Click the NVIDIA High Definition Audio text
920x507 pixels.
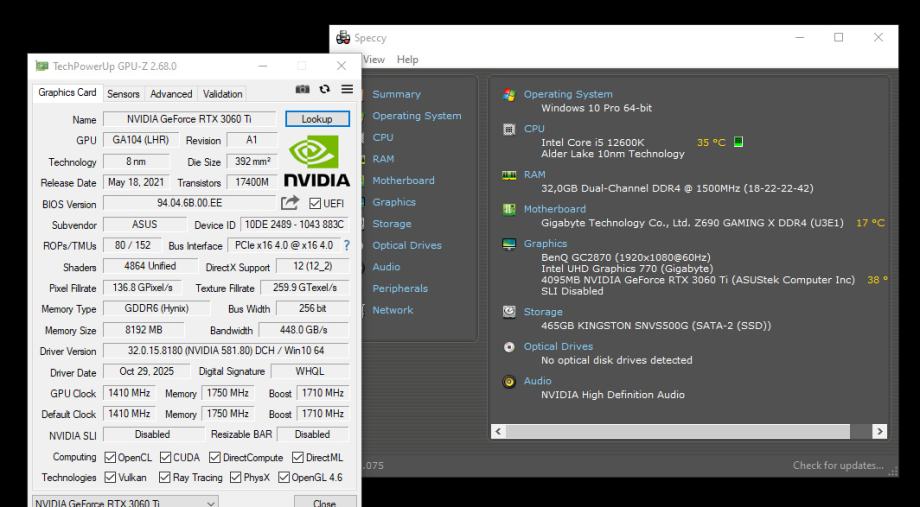(613, 394)
